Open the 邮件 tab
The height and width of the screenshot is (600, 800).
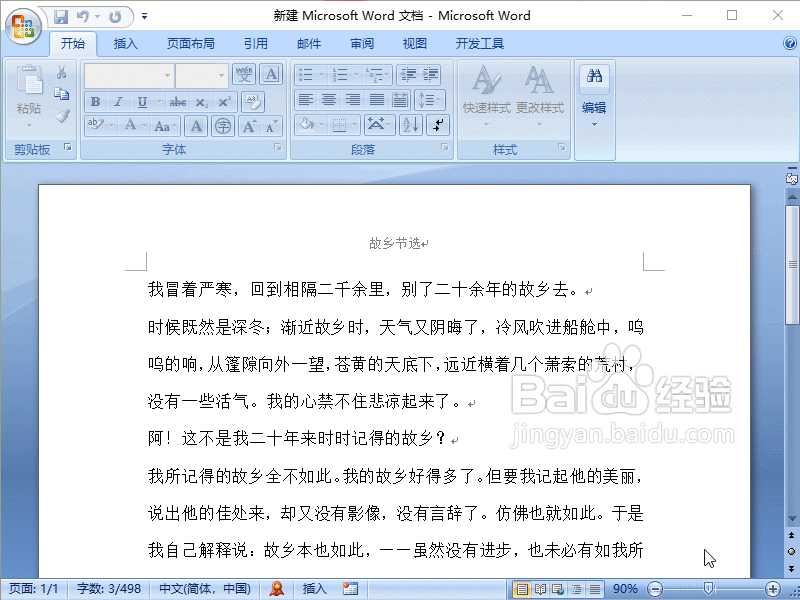pyautogui.click(x=309, y=44)
